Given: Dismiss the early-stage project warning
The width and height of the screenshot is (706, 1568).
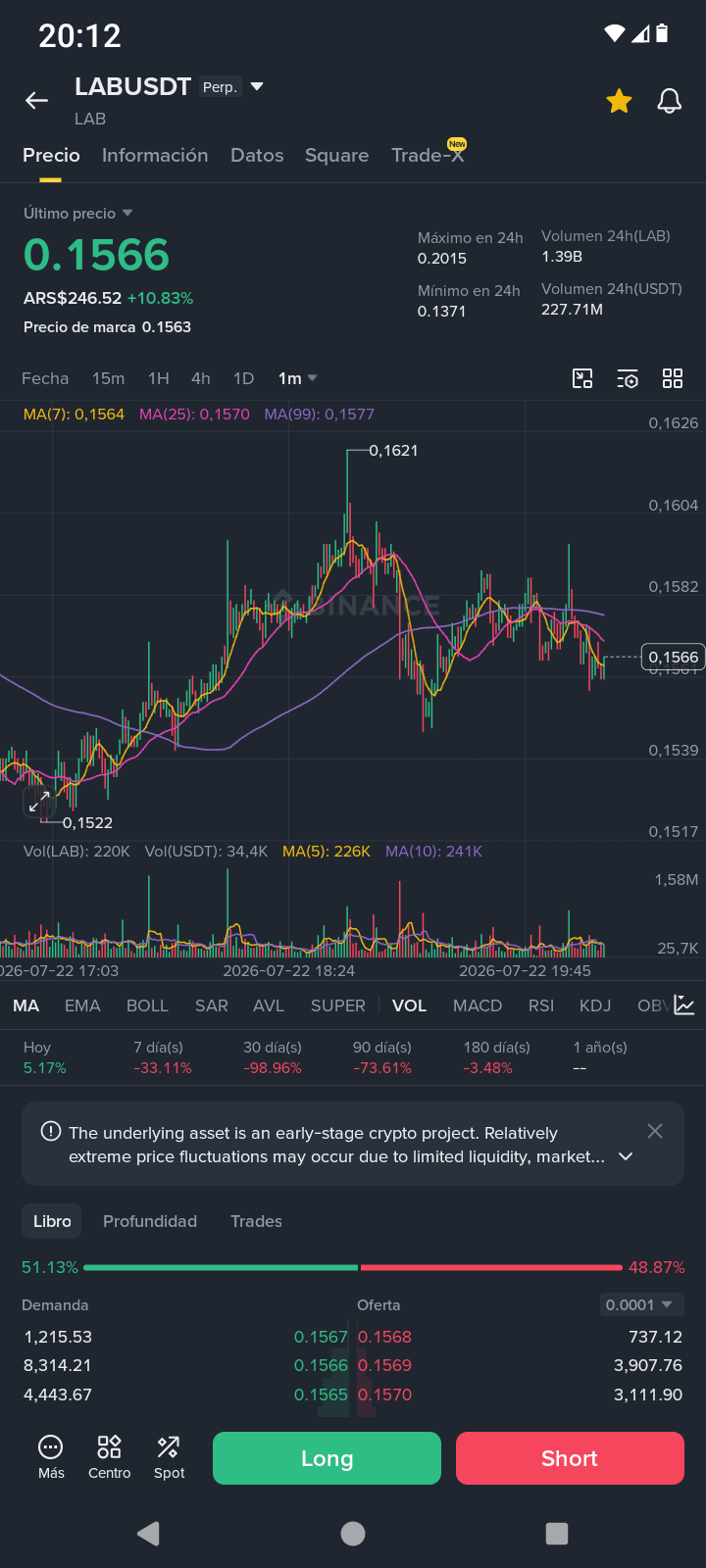Looking at the screenshot, I should [x=655, y=1131].
